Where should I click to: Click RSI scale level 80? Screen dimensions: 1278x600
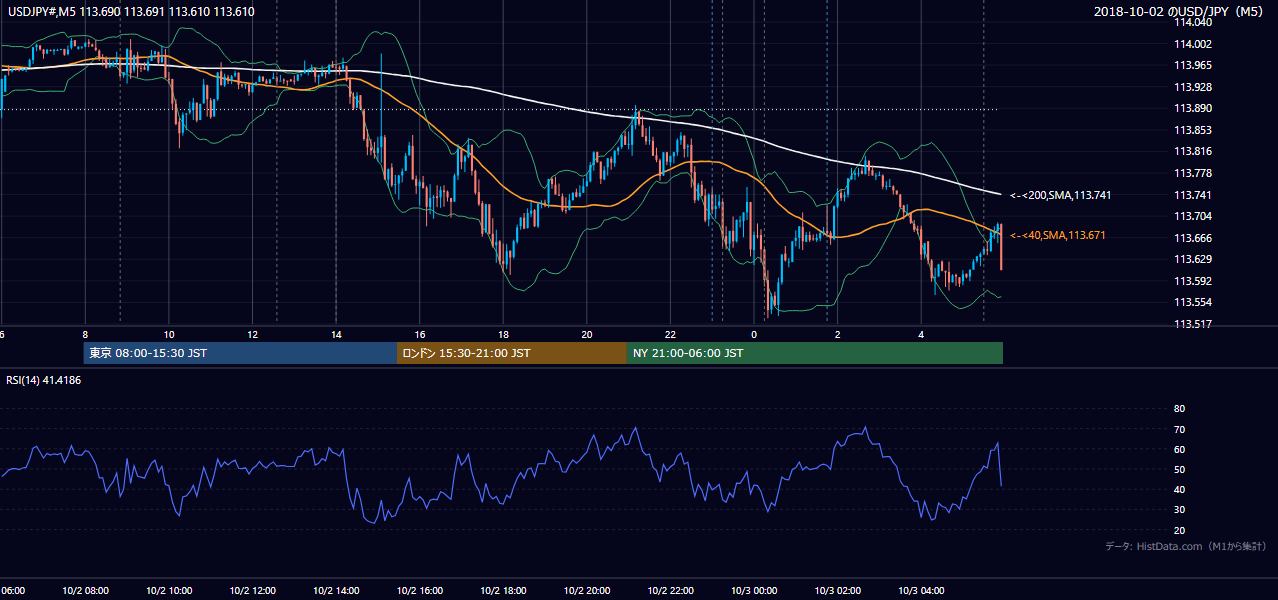click(1179, 409)
